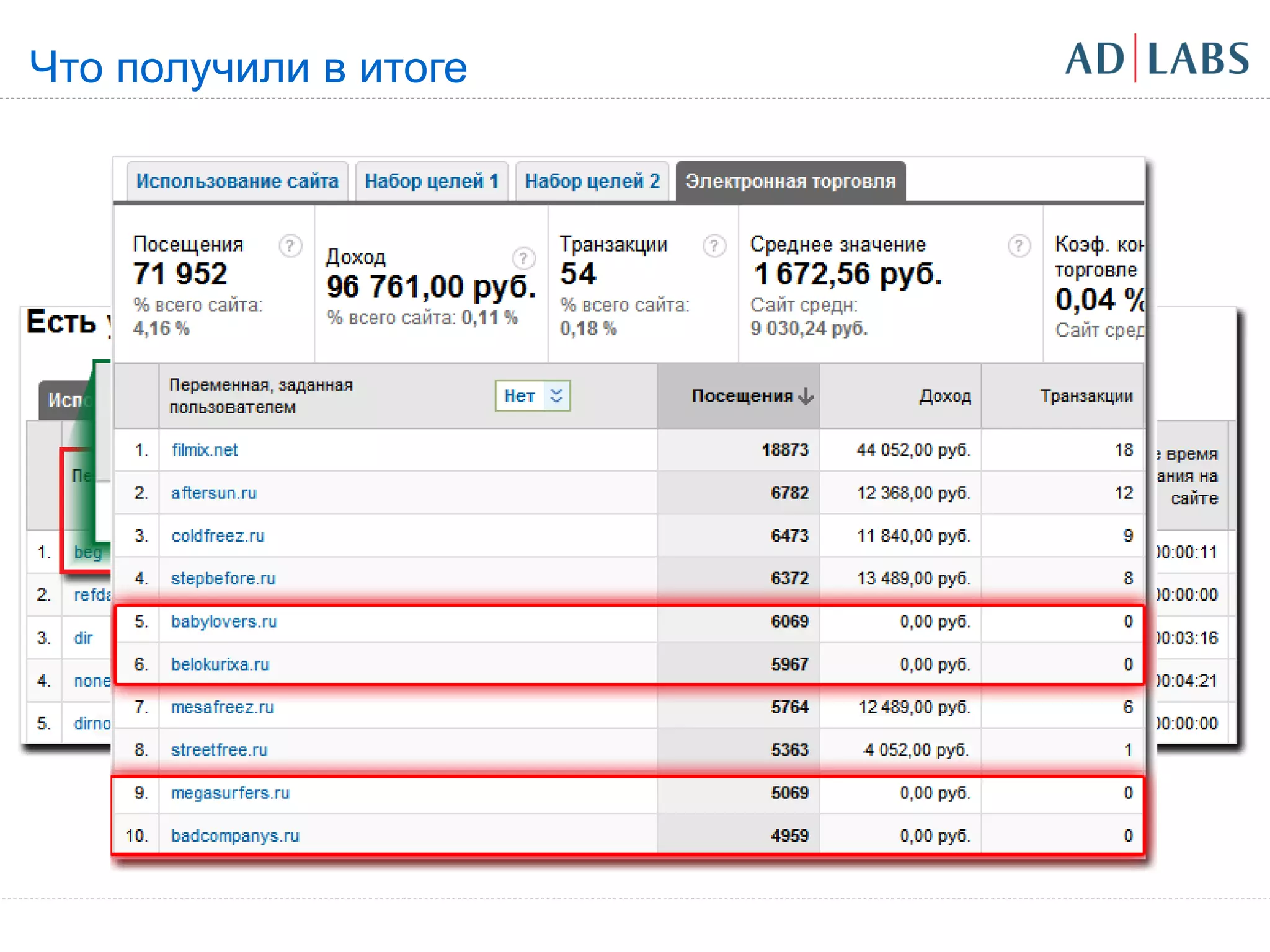
Task: Click help icon next to Среднее значение
Action: click(x=1018, y=246)
